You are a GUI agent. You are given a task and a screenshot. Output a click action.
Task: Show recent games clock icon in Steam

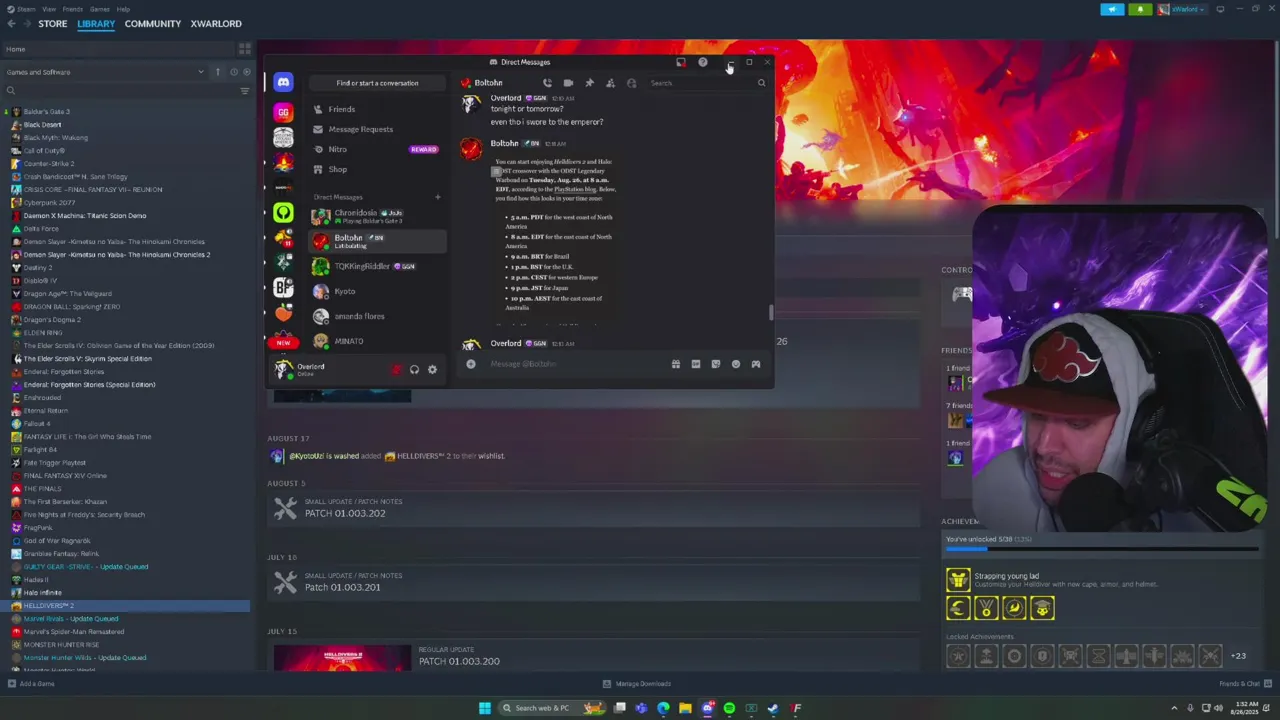pos(233,72)
